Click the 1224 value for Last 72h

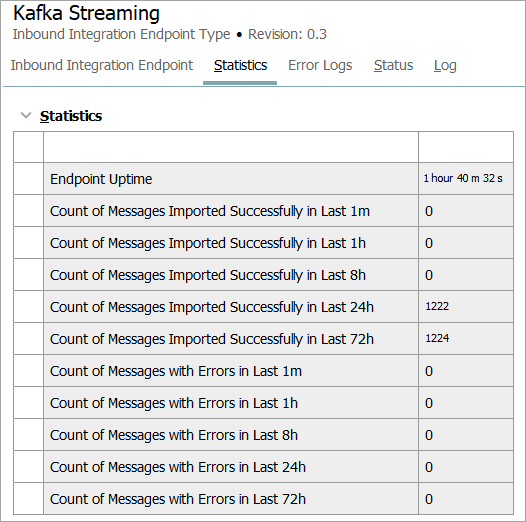pyautogui.click(x=437, y=338)
